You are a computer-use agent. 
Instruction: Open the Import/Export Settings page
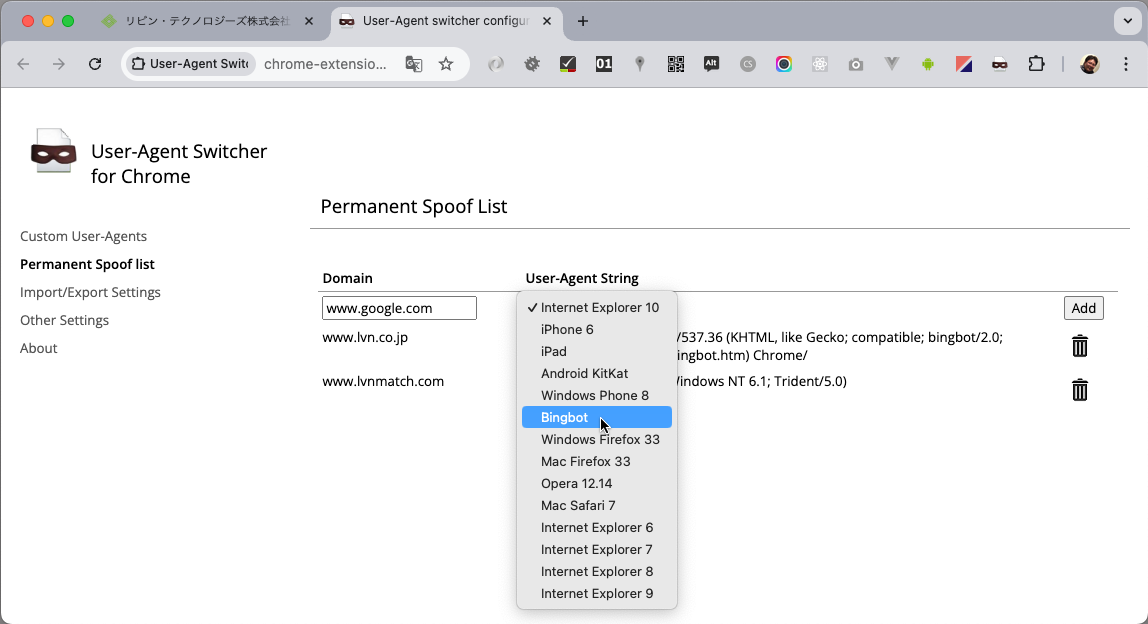pos(90,292)
